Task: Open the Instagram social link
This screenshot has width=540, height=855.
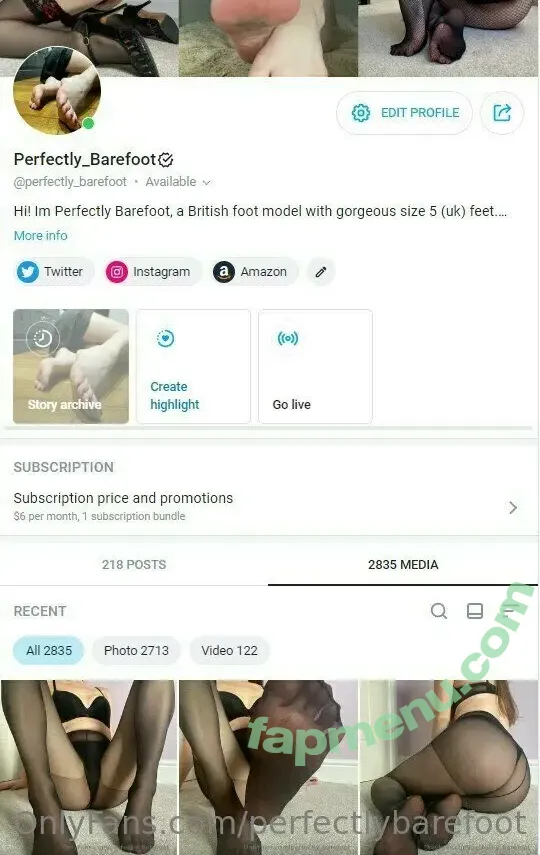Action: coord(151,272)
